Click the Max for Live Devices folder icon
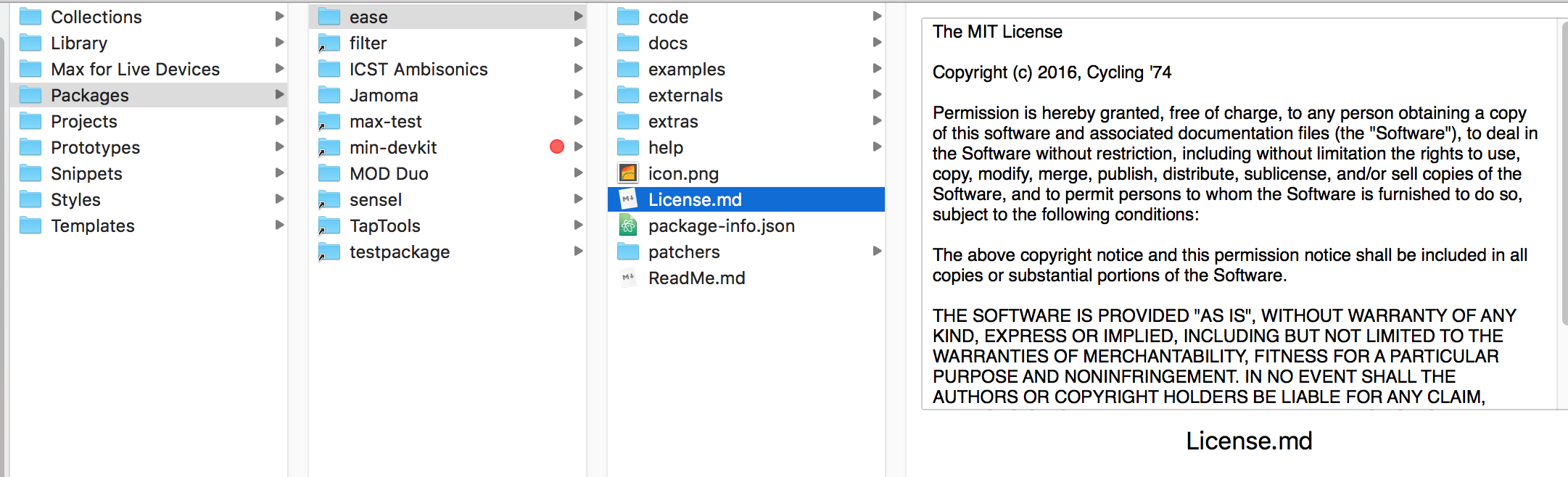 (30, 69)
